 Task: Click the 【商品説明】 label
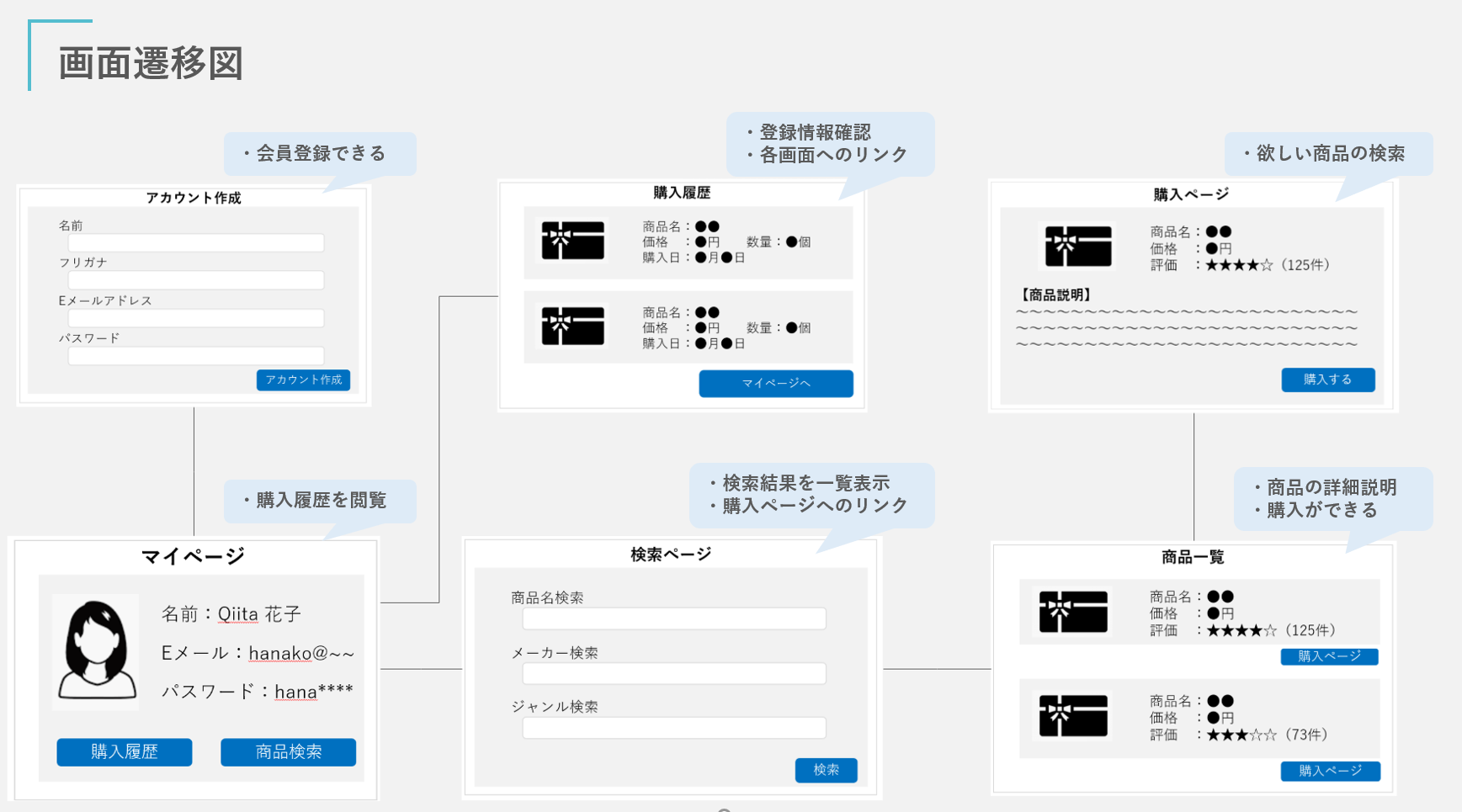point(1055,295)
